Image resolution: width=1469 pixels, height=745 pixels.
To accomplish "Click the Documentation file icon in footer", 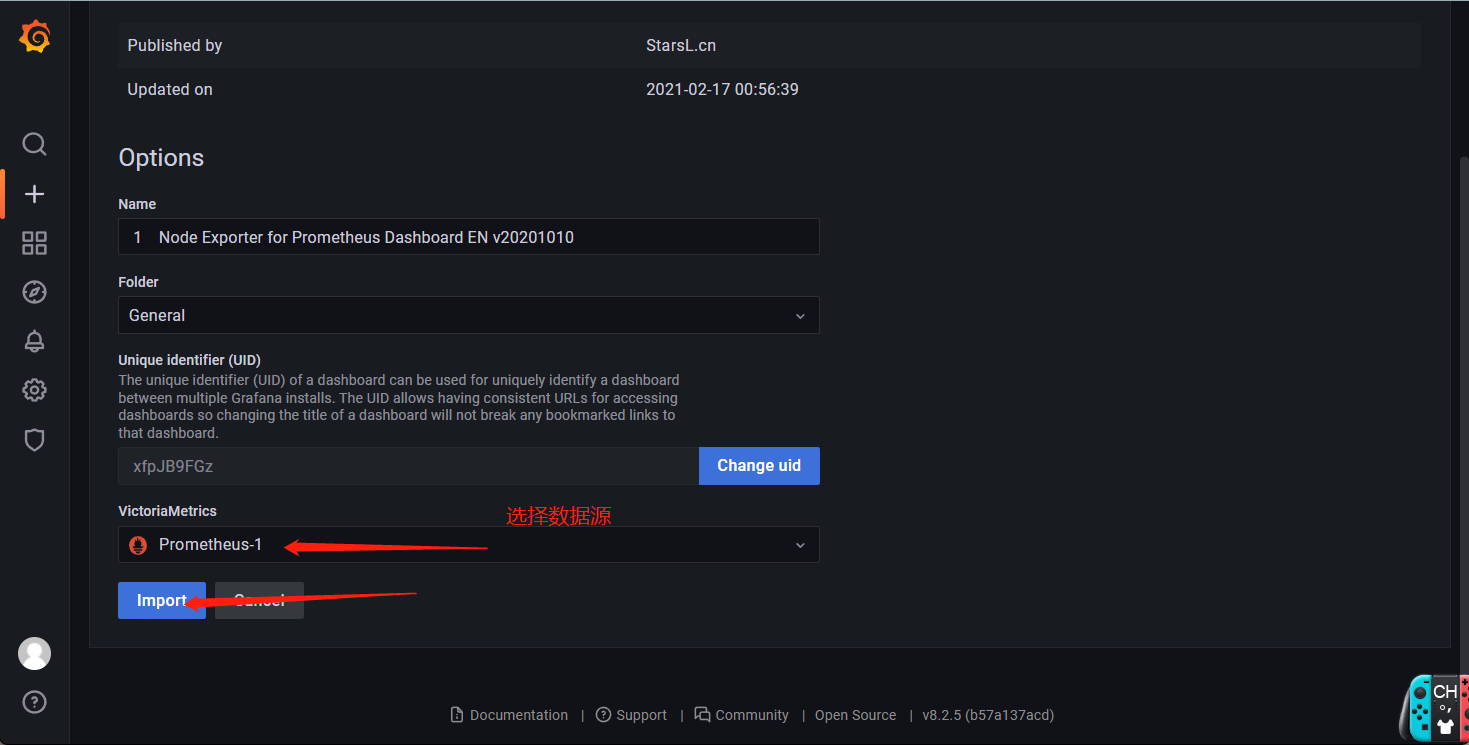I will [x=457, y=715].
